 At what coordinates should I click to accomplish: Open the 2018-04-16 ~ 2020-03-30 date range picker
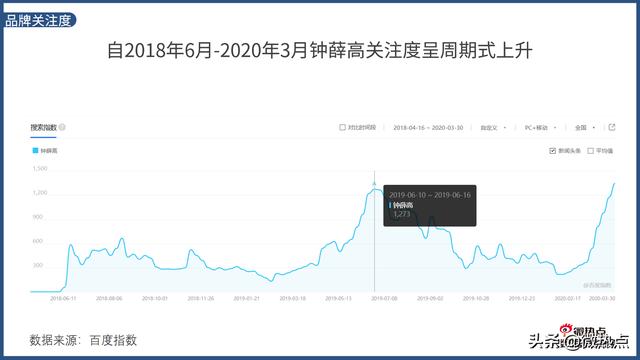428,128
